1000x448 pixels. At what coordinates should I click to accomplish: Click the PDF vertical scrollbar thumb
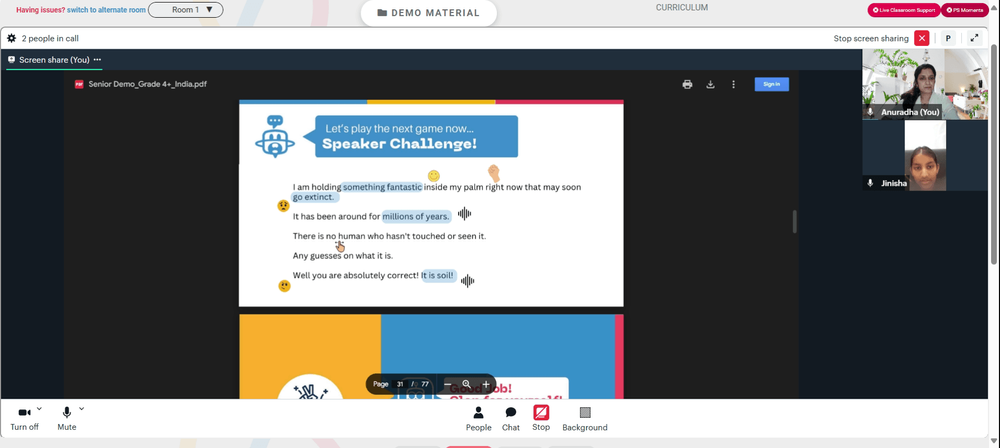(795, 221)
